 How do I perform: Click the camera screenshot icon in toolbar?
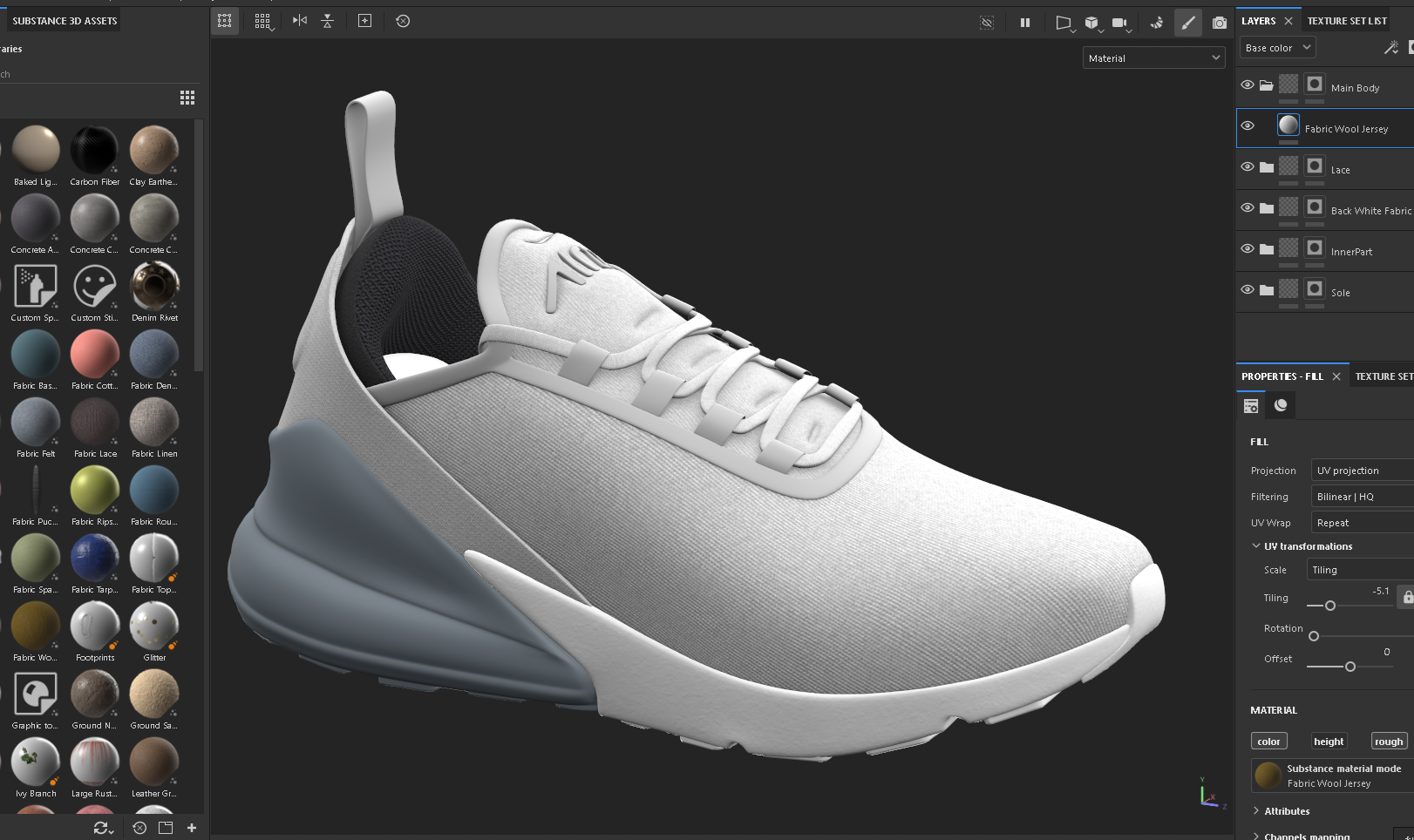coord(1219,23)
